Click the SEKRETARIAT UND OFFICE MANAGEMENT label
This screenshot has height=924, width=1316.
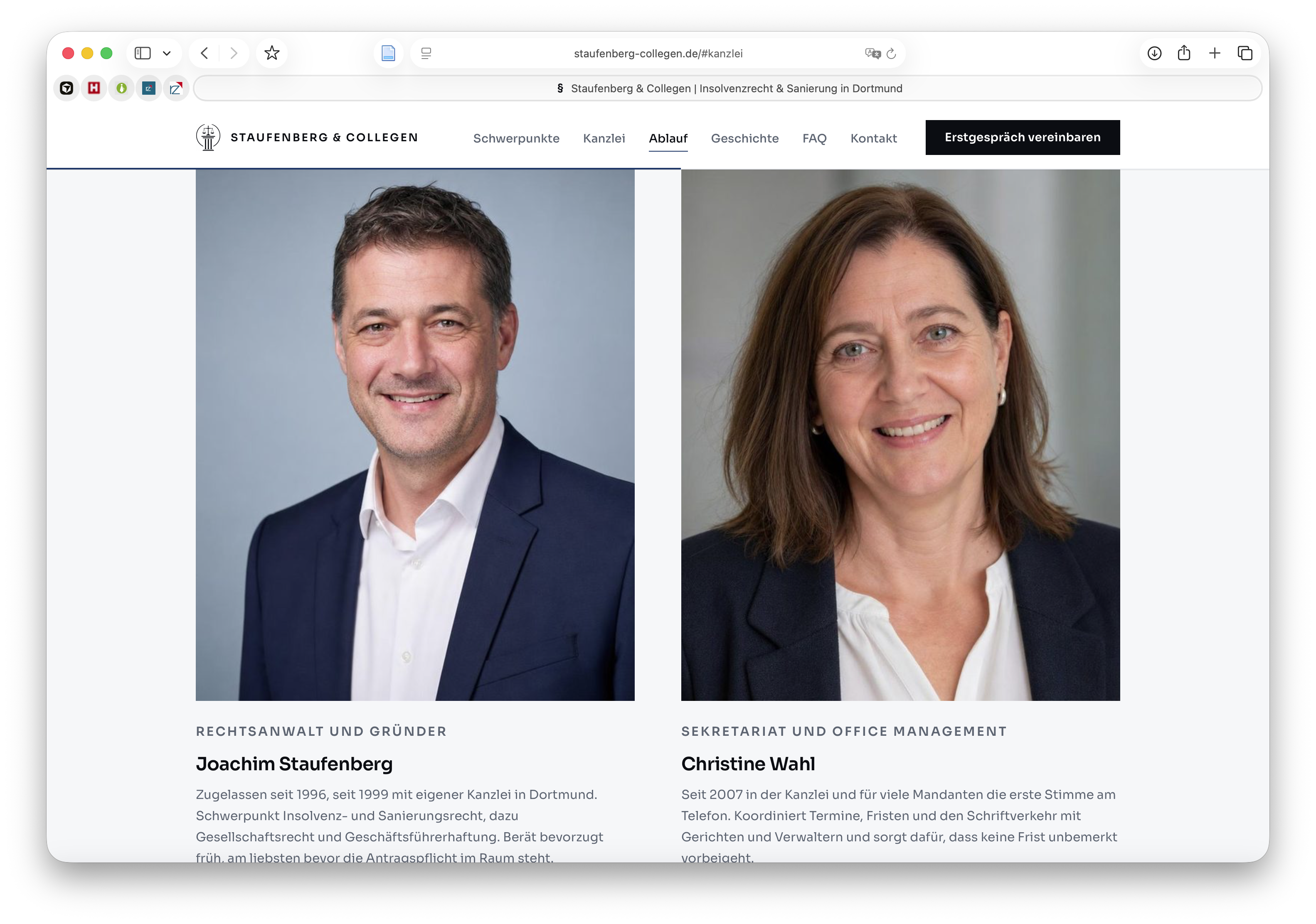point(844,731)
